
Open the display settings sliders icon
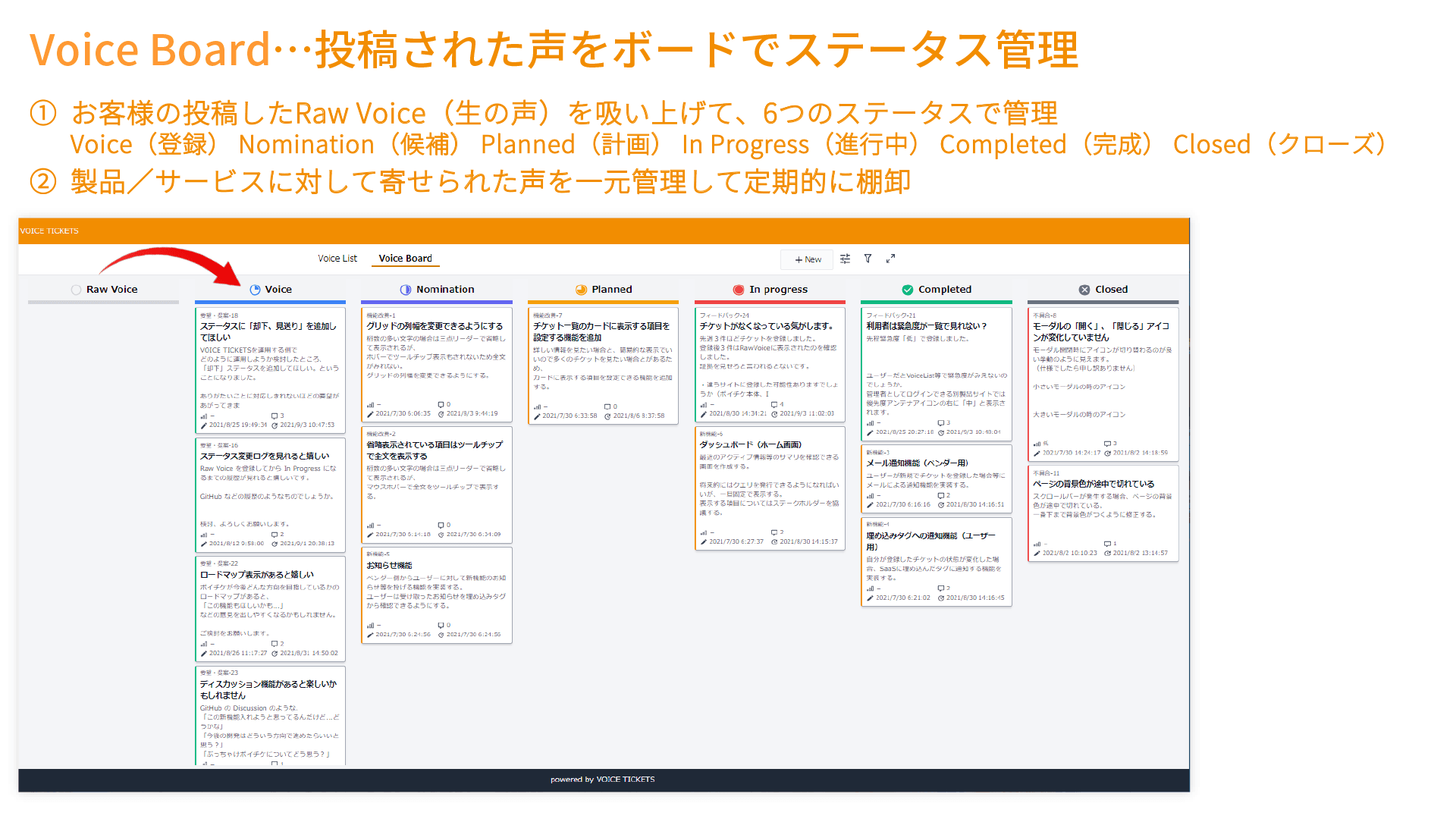pyautogui.click(x=845, y=259)
